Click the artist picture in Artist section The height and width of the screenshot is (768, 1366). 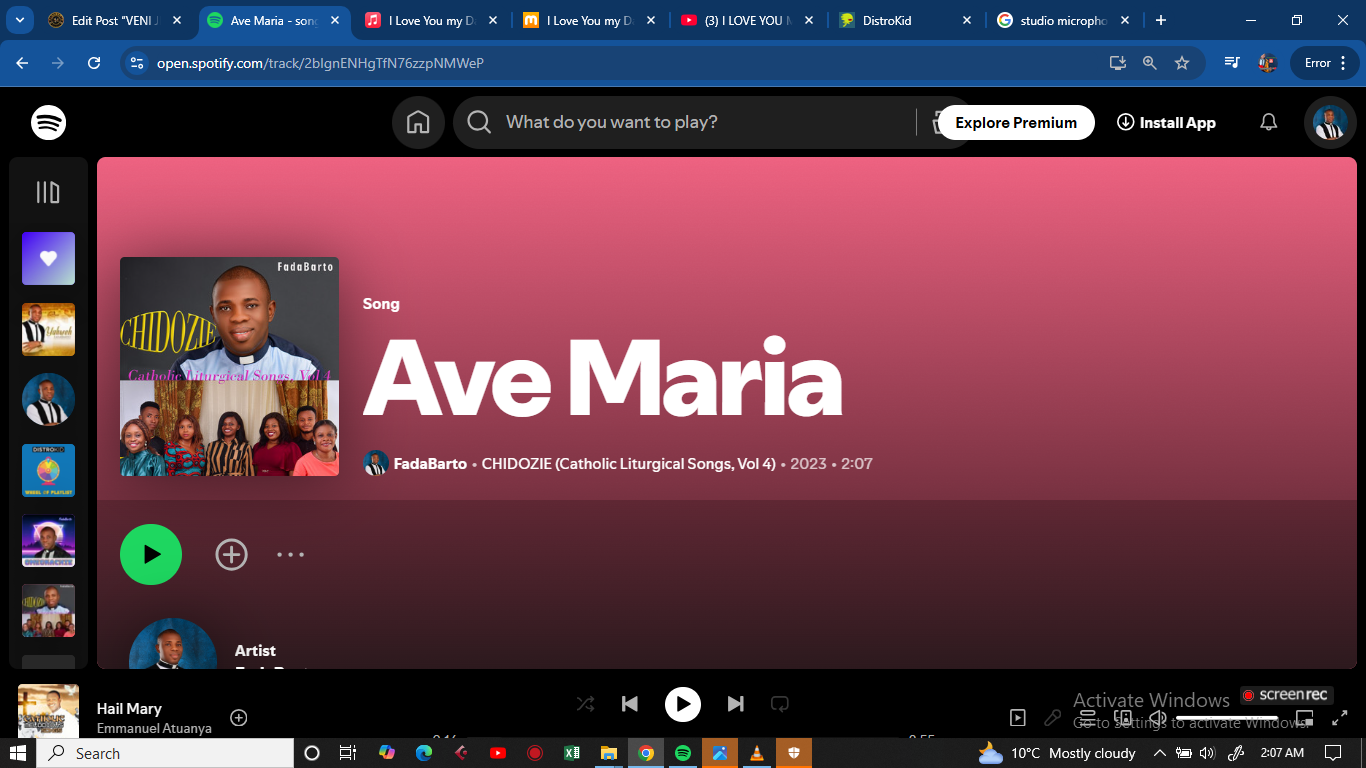click(173, 643)
